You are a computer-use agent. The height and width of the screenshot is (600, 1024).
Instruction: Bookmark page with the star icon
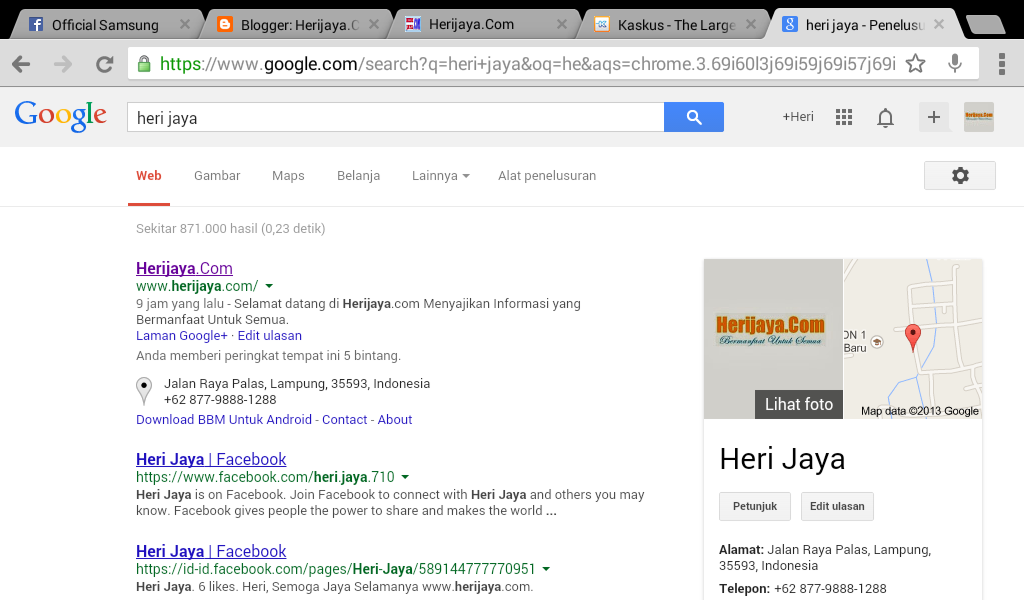(915, 64)
